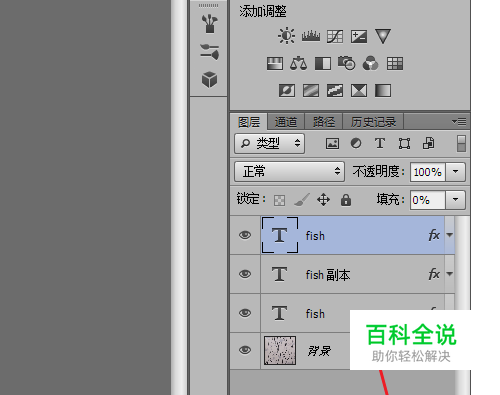This screenshot has height=395, width=500.
Task: Filter layers by type layers (T icon)
Action: tap(380, 143)
